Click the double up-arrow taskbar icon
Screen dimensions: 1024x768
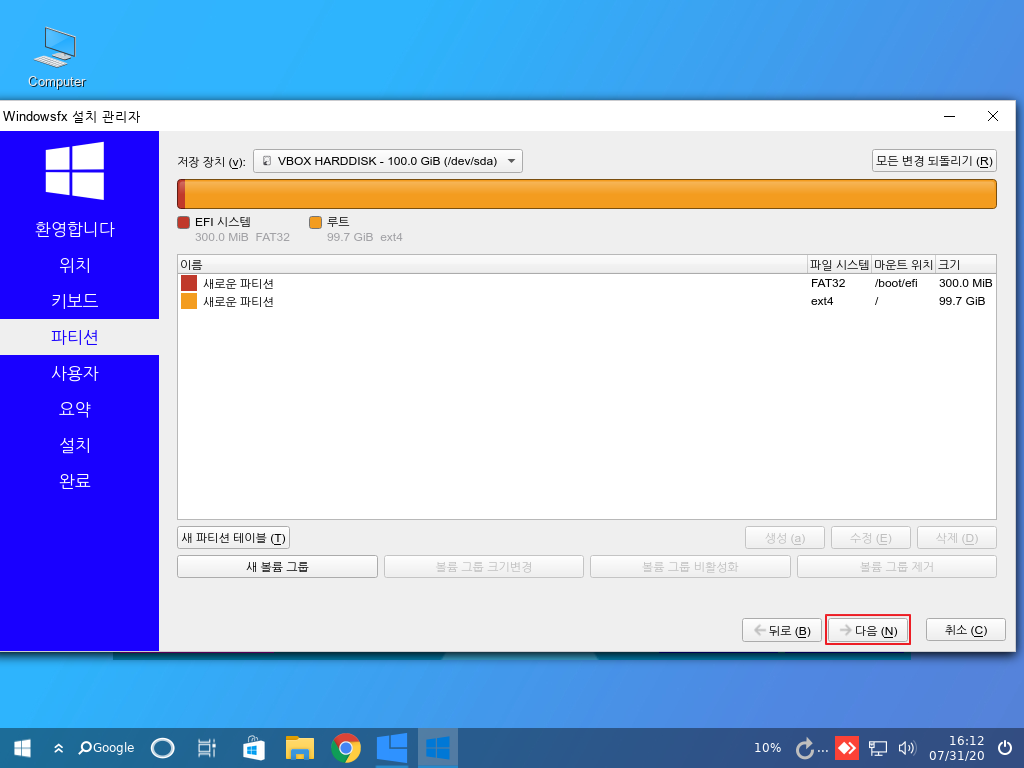tap(59, 748)
